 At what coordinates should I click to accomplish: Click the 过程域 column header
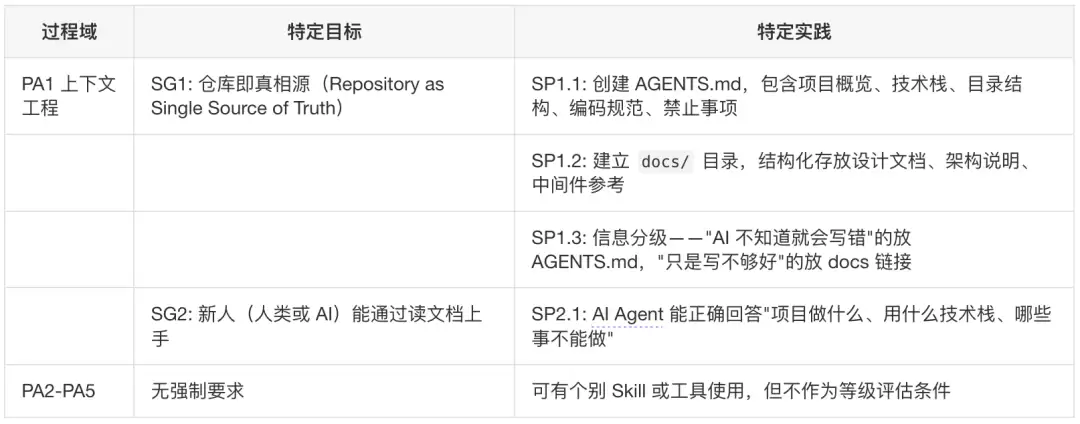[x=69, y=32]
